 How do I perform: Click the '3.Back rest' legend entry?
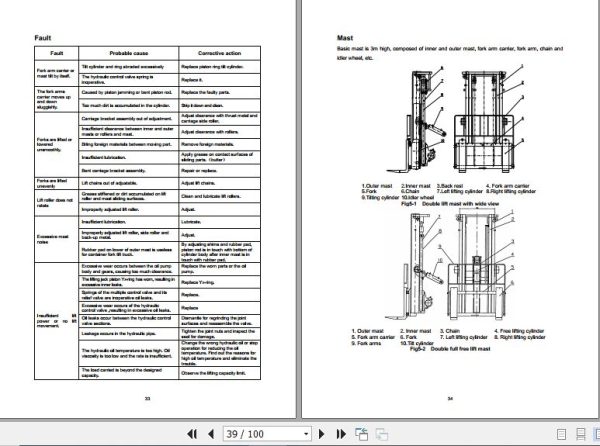coord(450,186)
